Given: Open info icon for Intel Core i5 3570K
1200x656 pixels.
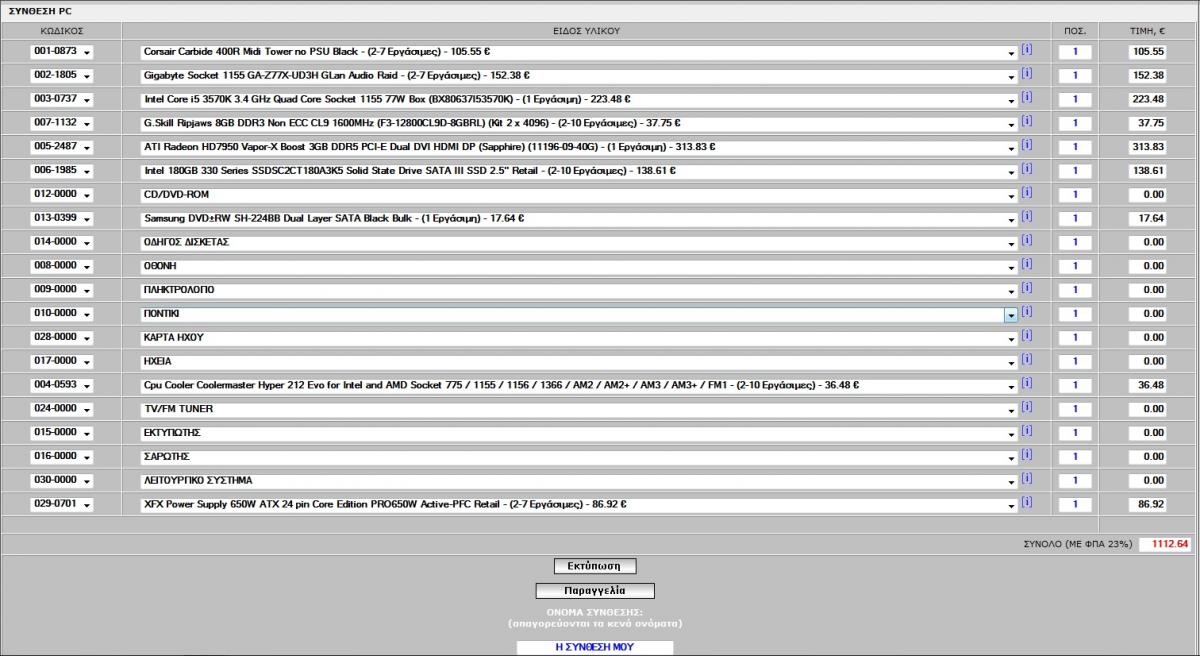Looking at the screenshot, I should pos(1026,98).
